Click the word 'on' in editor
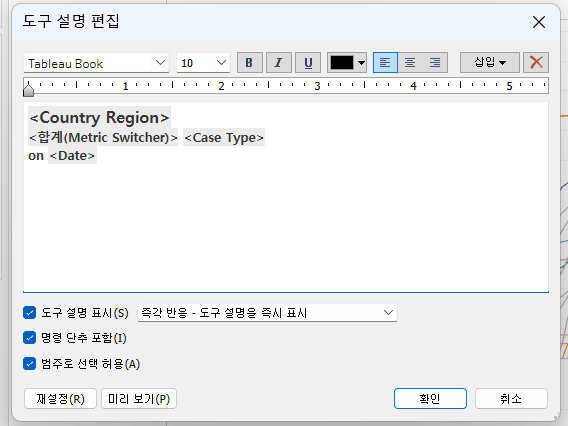 [36, 156]
